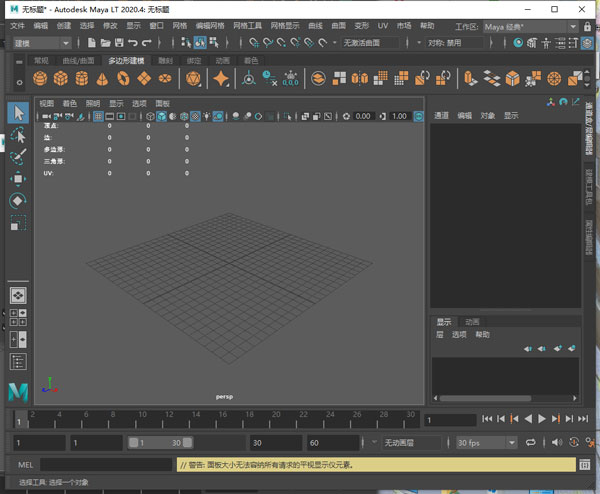This screenshot has height=494, width=600.
Task: Open the 建模 menu set dropdown
Action: click(42, 43)
